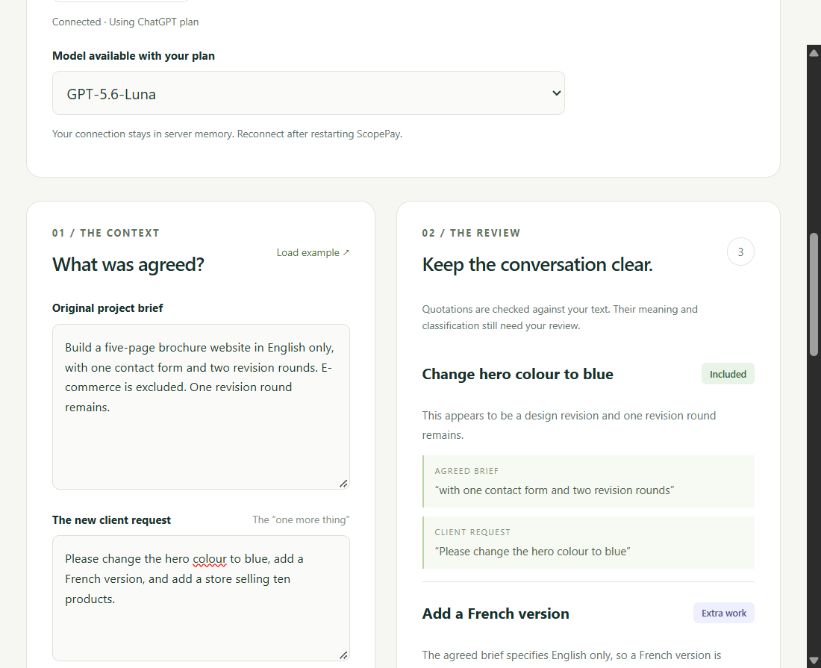Click The new client request label
Viewport: 821px width, 668px height.
112,520
